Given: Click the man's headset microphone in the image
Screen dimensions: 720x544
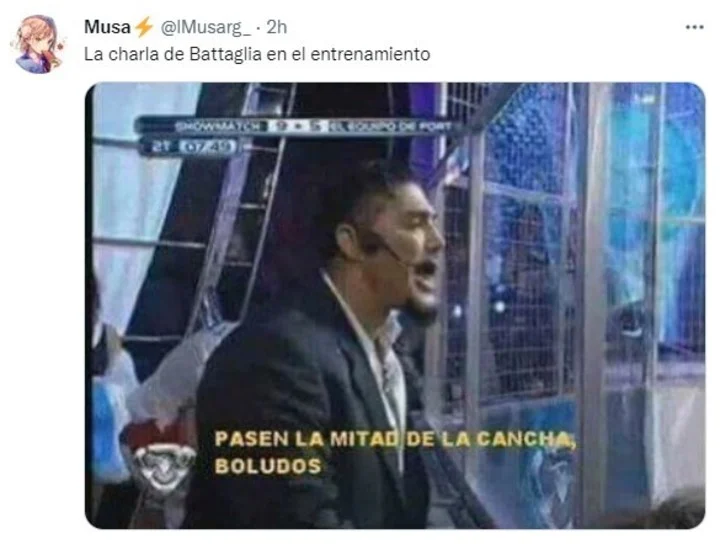Looking at the screenshot, I should (388, 250).
